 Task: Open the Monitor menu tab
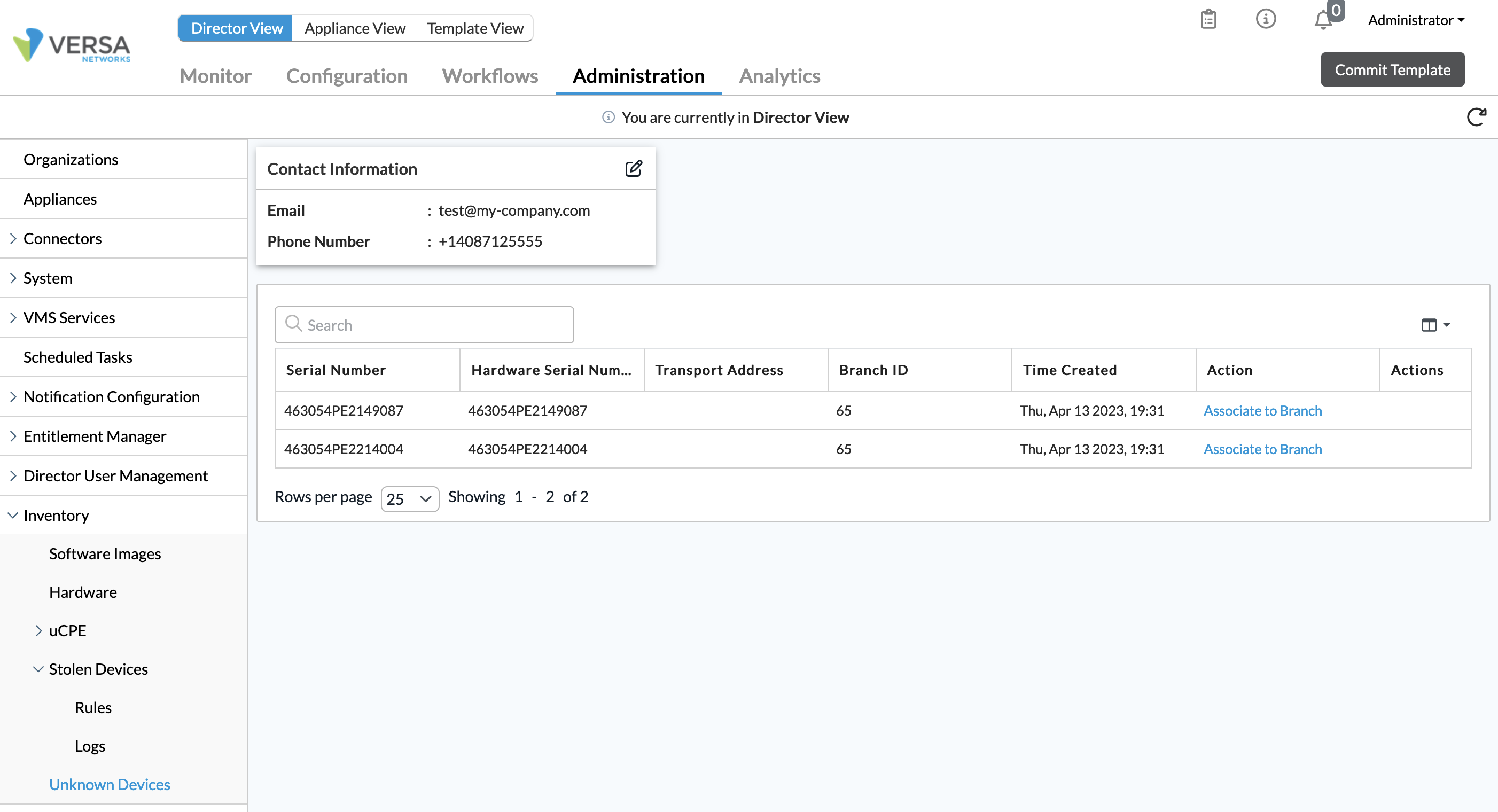pyautogui.click(x=215, y=75)
